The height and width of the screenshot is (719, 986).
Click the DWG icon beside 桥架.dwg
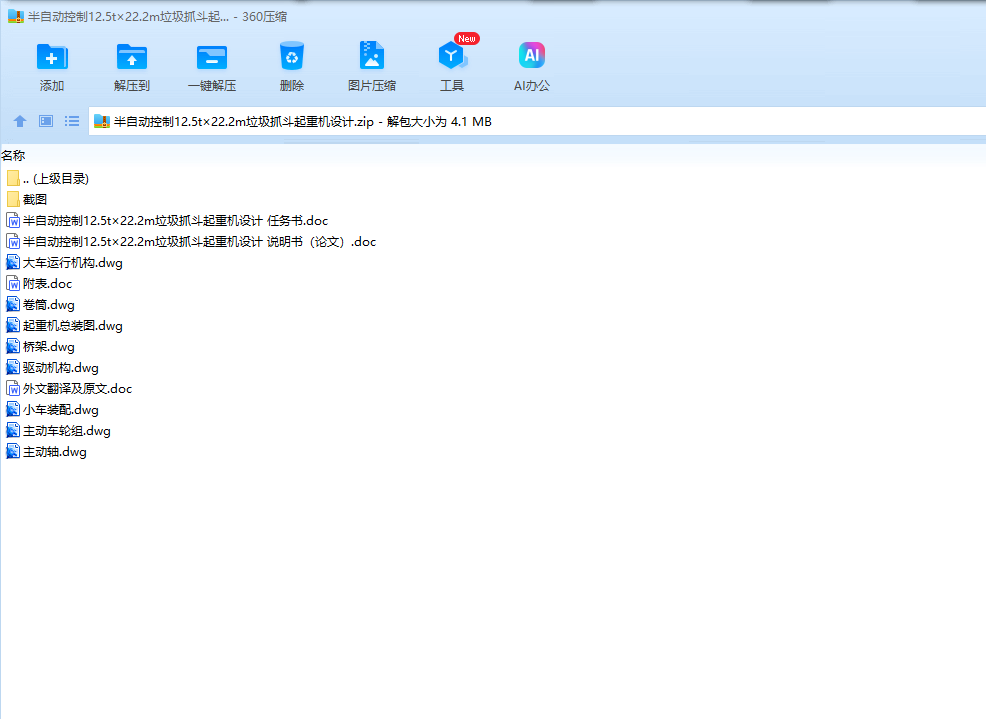[13, 347]
